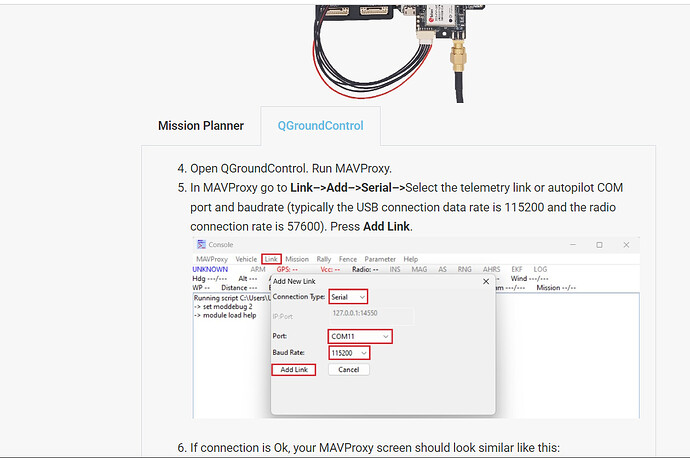Click the GPS: -- status text

pyautogui.click(x=287, y=269)
